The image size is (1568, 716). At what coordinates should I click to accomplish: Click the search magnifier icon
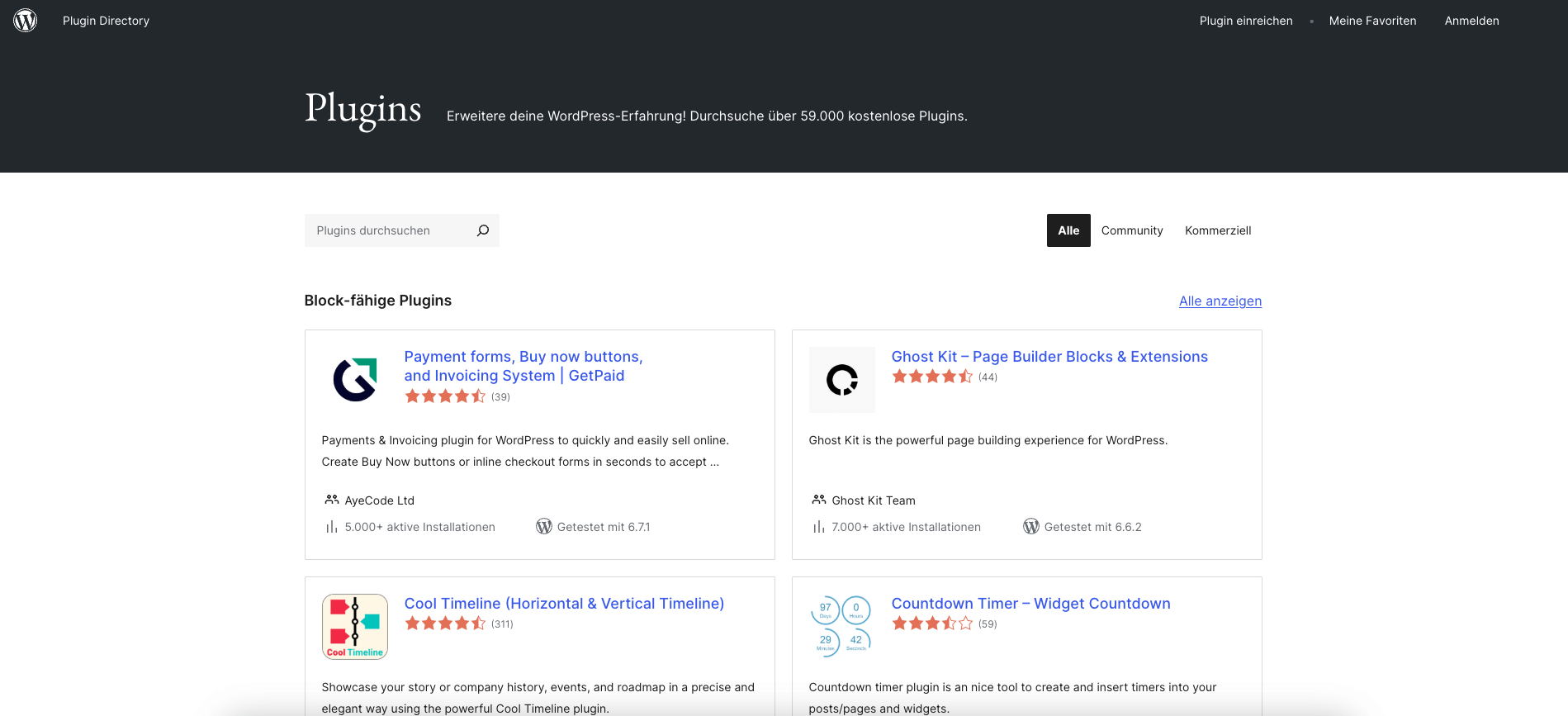[483, 230]
